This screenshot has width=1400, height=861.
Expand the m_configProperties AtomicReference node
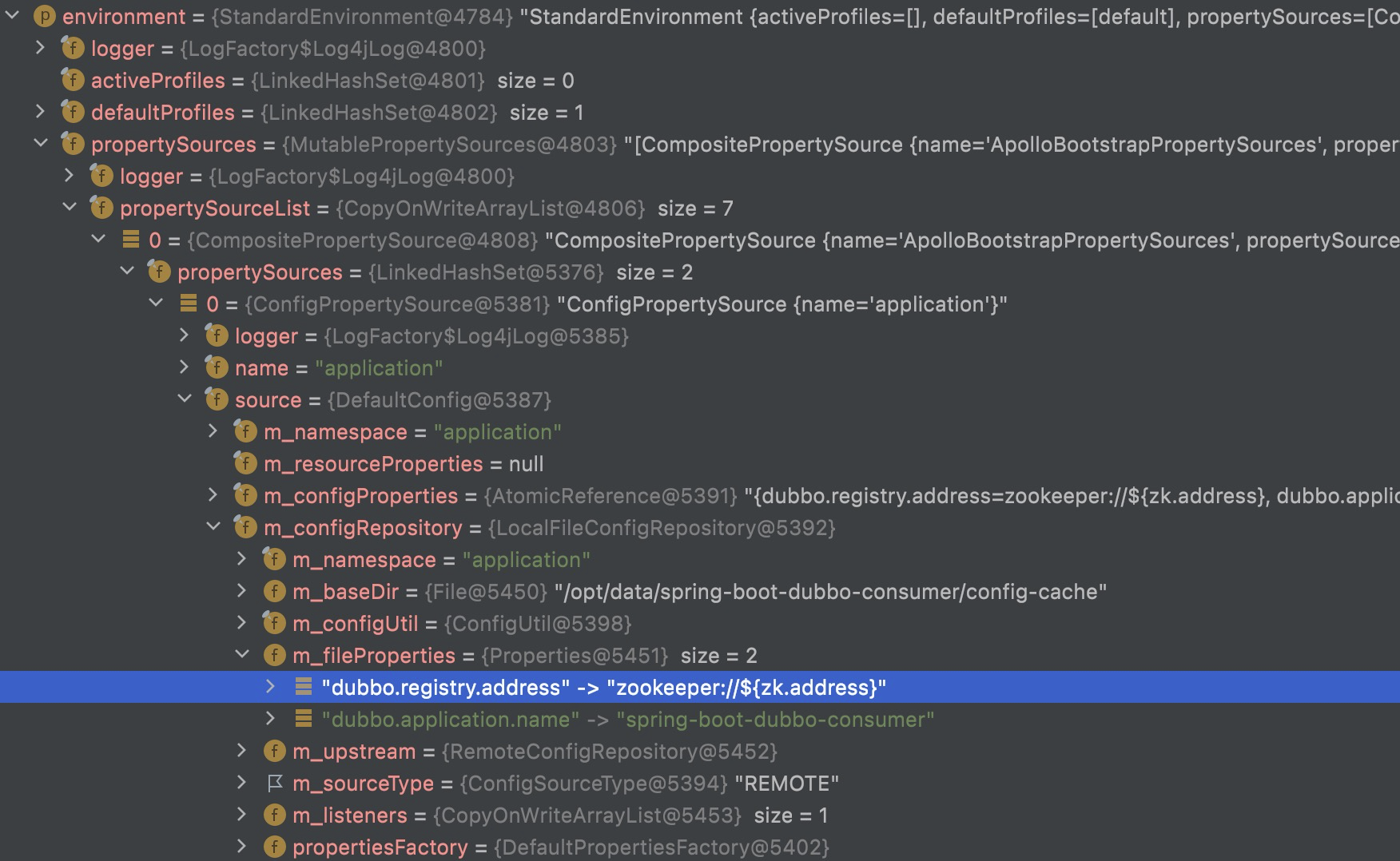tap(213, 495)
